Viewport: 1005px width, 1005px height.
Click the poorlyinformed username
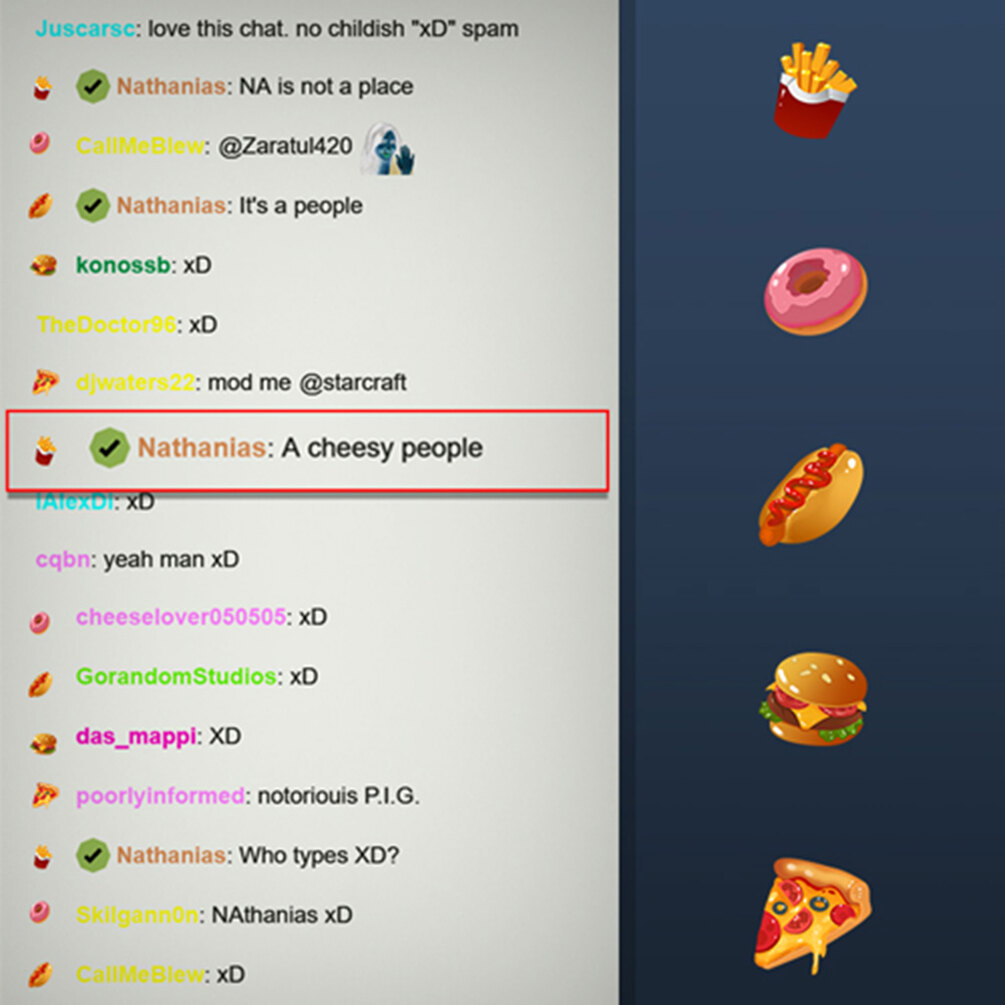[x=160, y=796]
